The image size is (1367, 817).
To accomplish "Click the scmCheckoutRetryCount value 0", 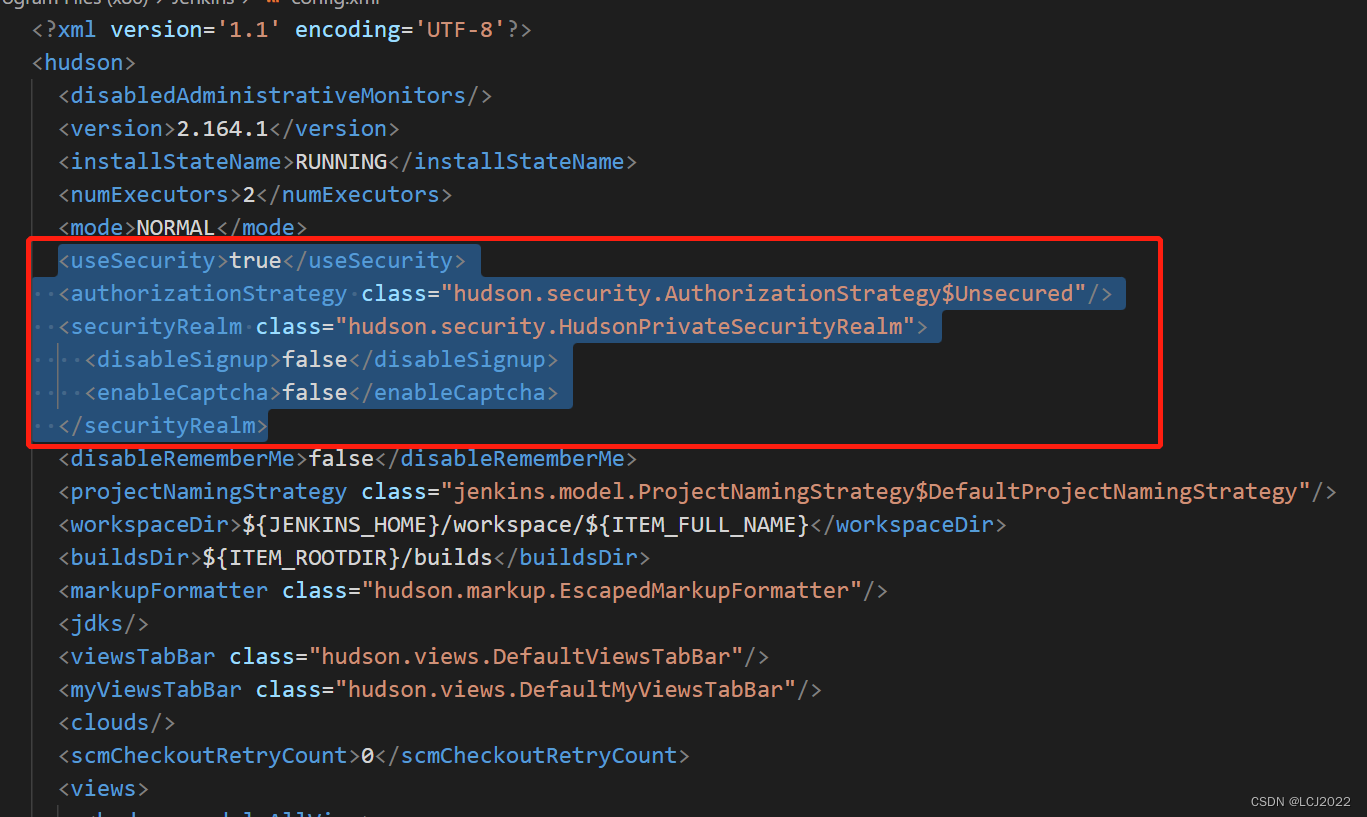I will point(367,755).
